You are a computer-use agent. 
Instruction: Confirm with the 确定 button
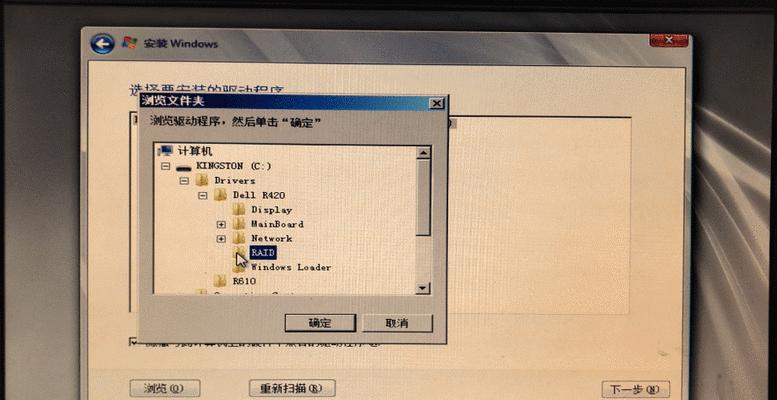320,323
